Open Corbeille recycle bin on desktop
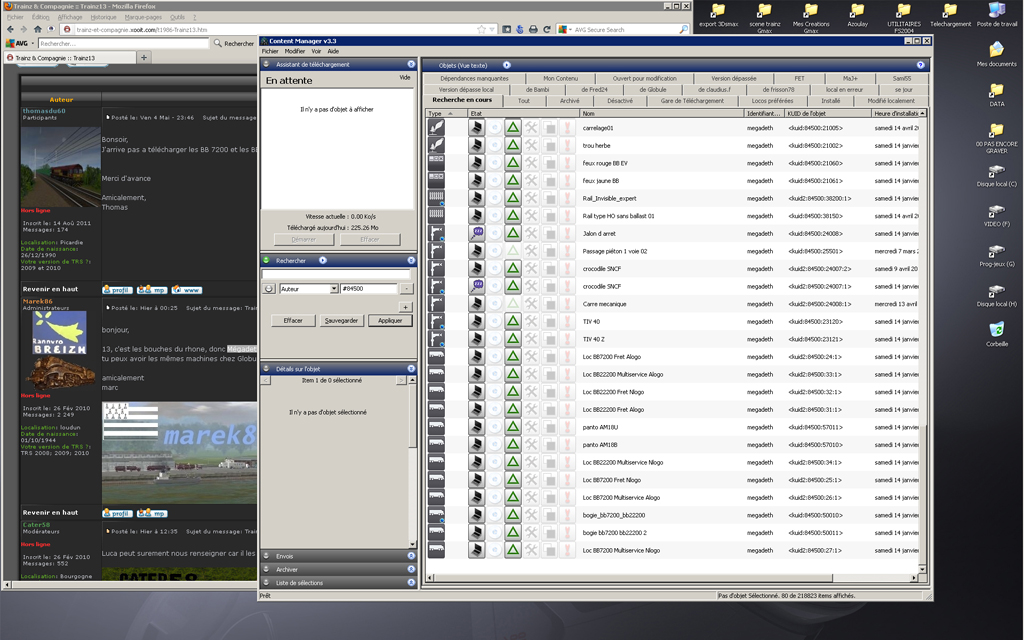This screenshot has height=640, width=1024. (x=997, y=333)
